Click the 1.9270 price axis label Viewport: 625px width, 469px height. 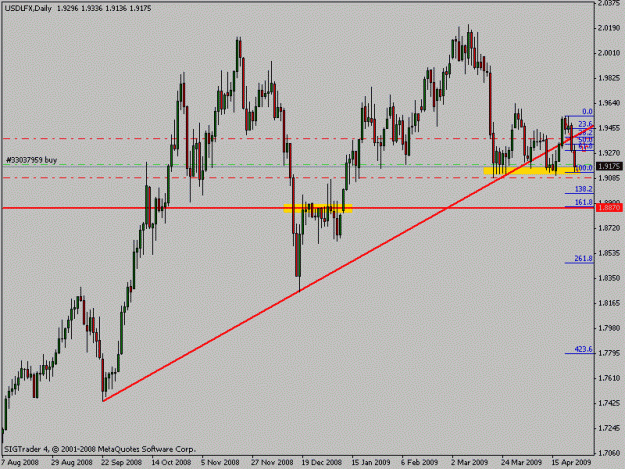pos(609,153)
